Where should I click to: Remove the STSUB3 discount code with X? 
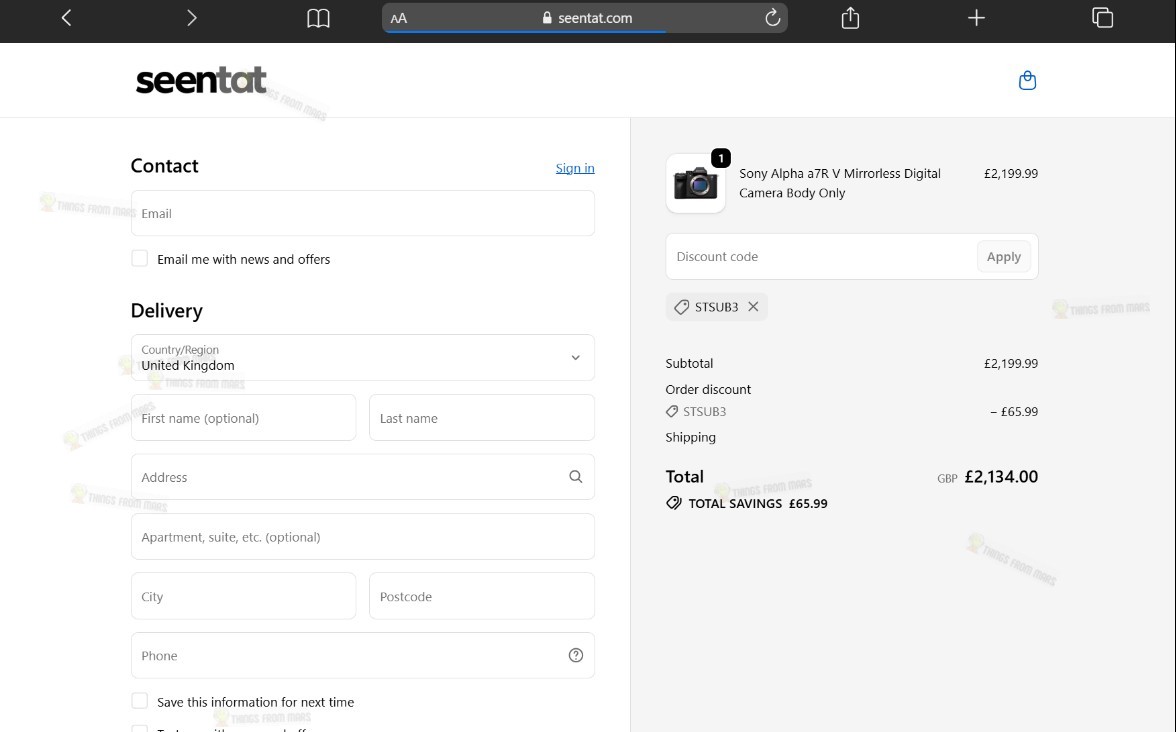coord(753,307)
